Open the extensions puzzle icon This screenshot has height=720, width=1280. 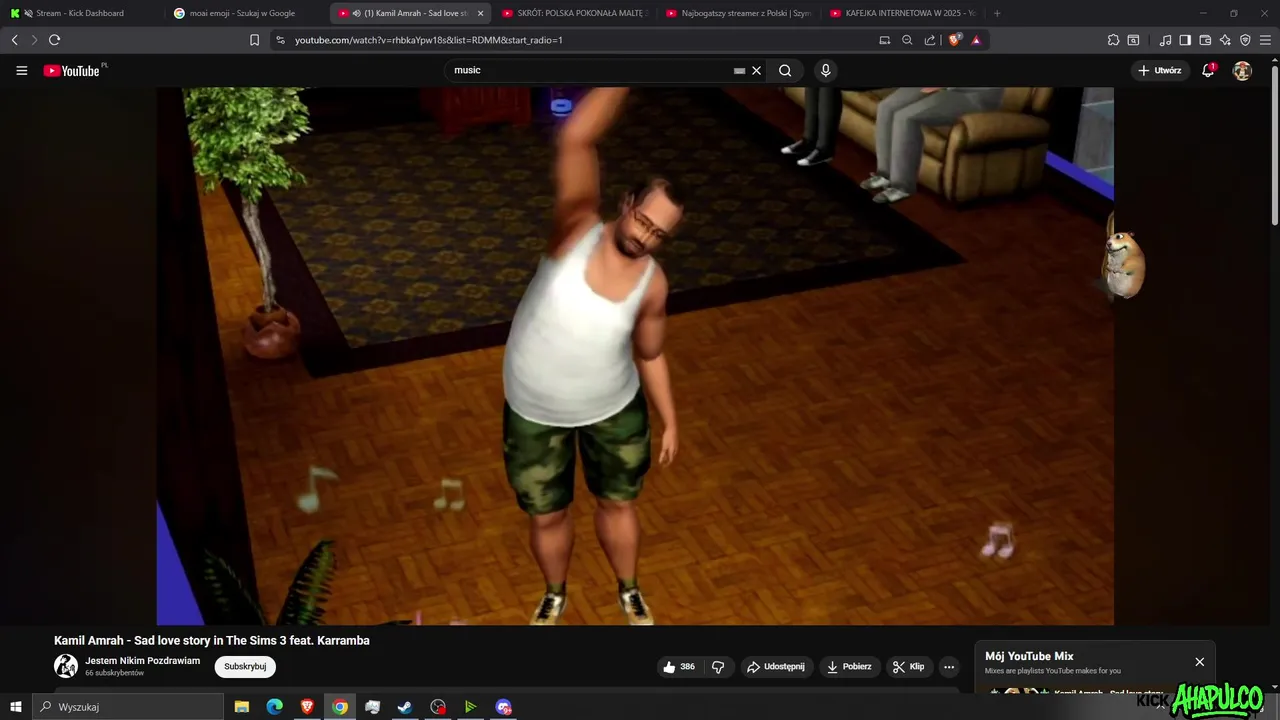tap(1113, 40)
